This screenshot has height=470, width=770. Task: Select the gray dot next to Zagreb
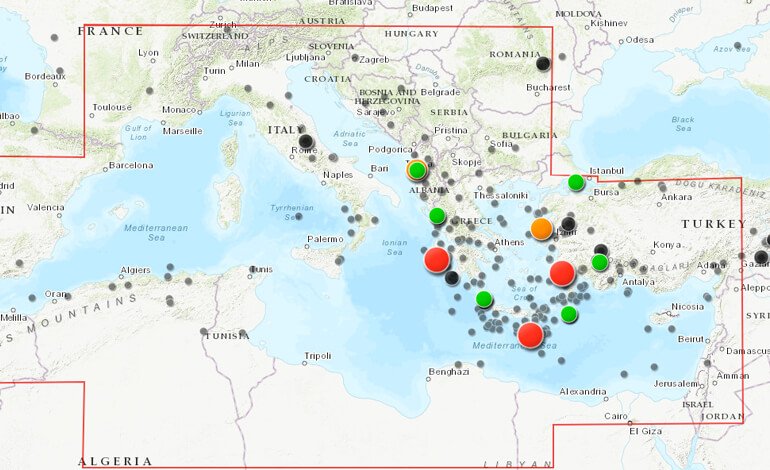pyautogui.click(x=355, y=57)
